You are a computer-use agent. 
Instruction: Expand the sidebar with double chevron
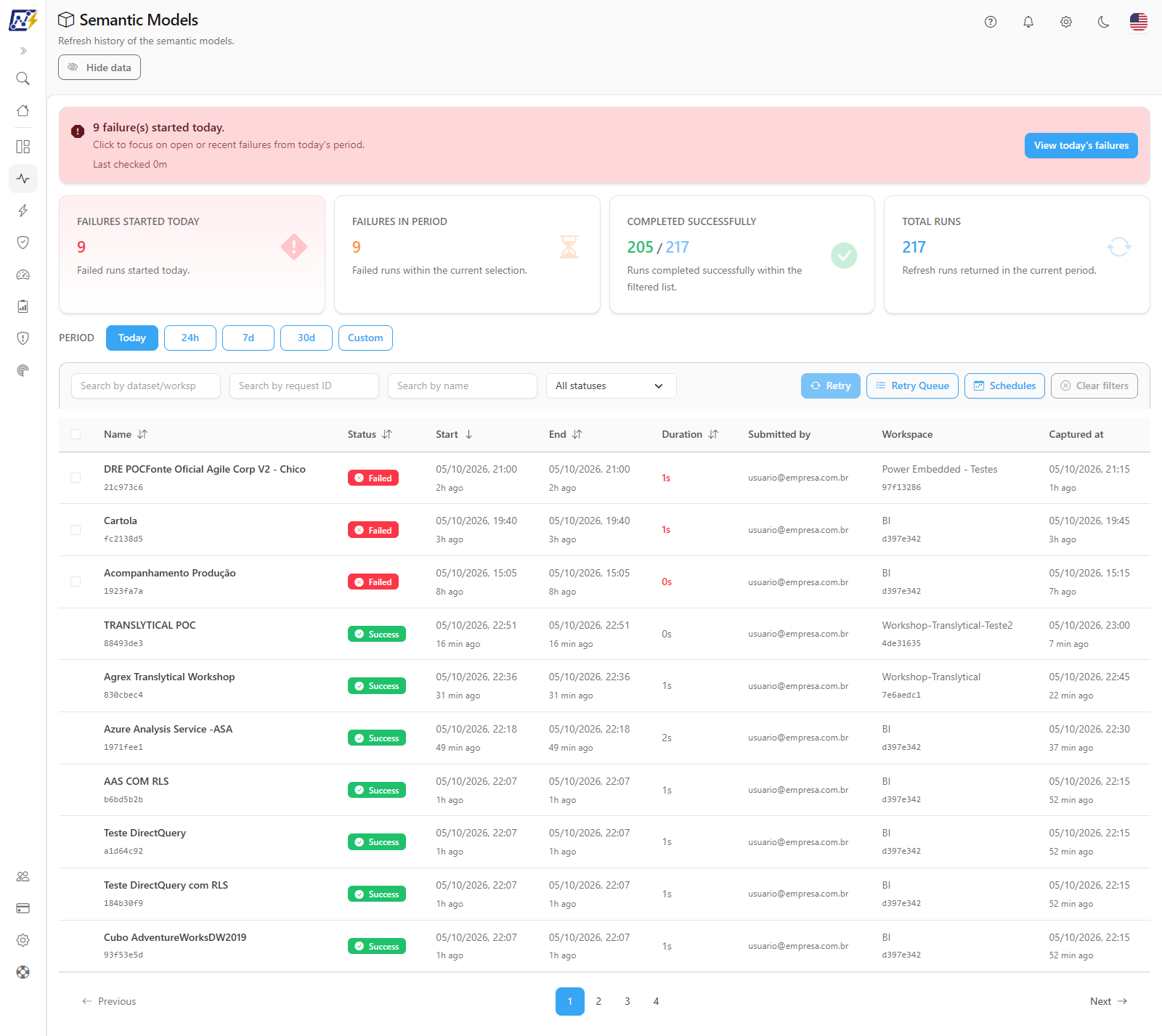tap(23, 51)
